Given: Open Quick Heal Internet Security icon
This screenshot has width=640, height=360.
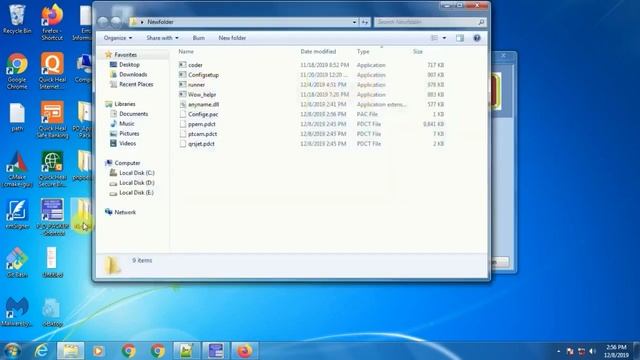Looking at the screenshot, I should click(52, 71).
